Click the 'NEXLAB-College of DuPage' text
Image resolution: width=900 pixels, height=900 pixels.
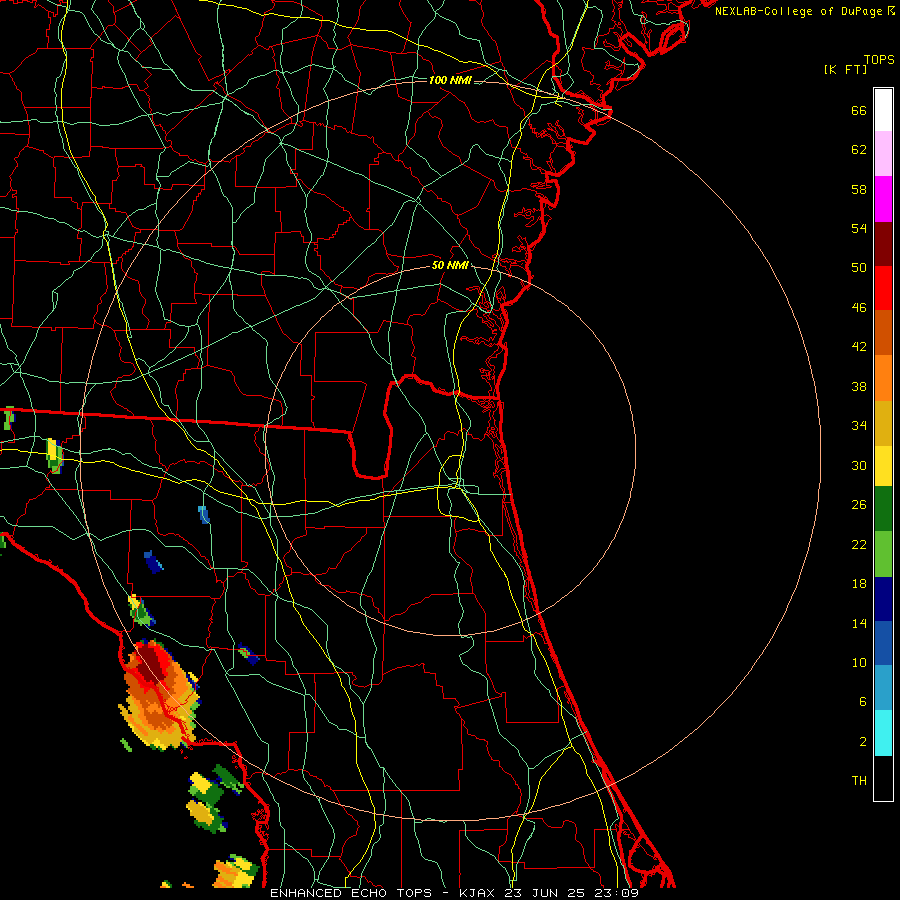(x=799, y=11)
